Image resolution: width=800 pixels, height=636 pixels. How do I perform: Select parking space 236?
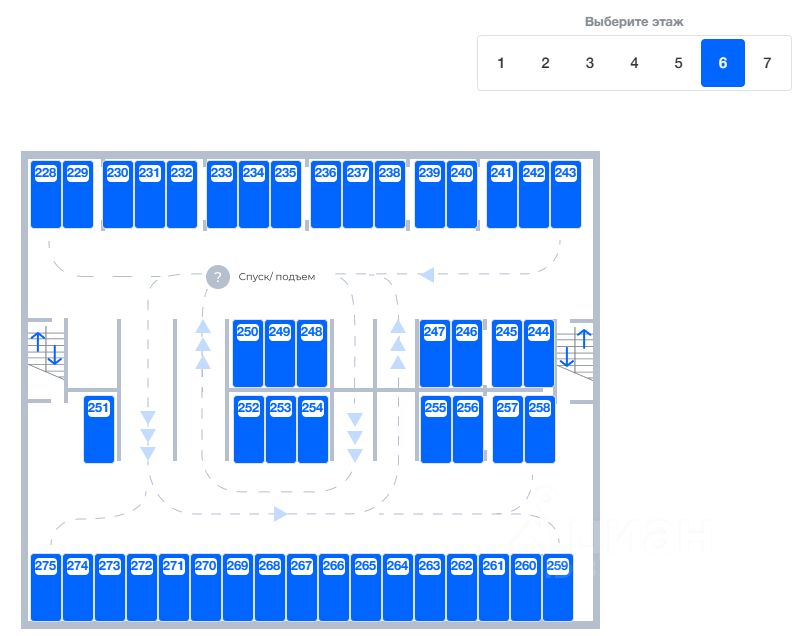326,194
